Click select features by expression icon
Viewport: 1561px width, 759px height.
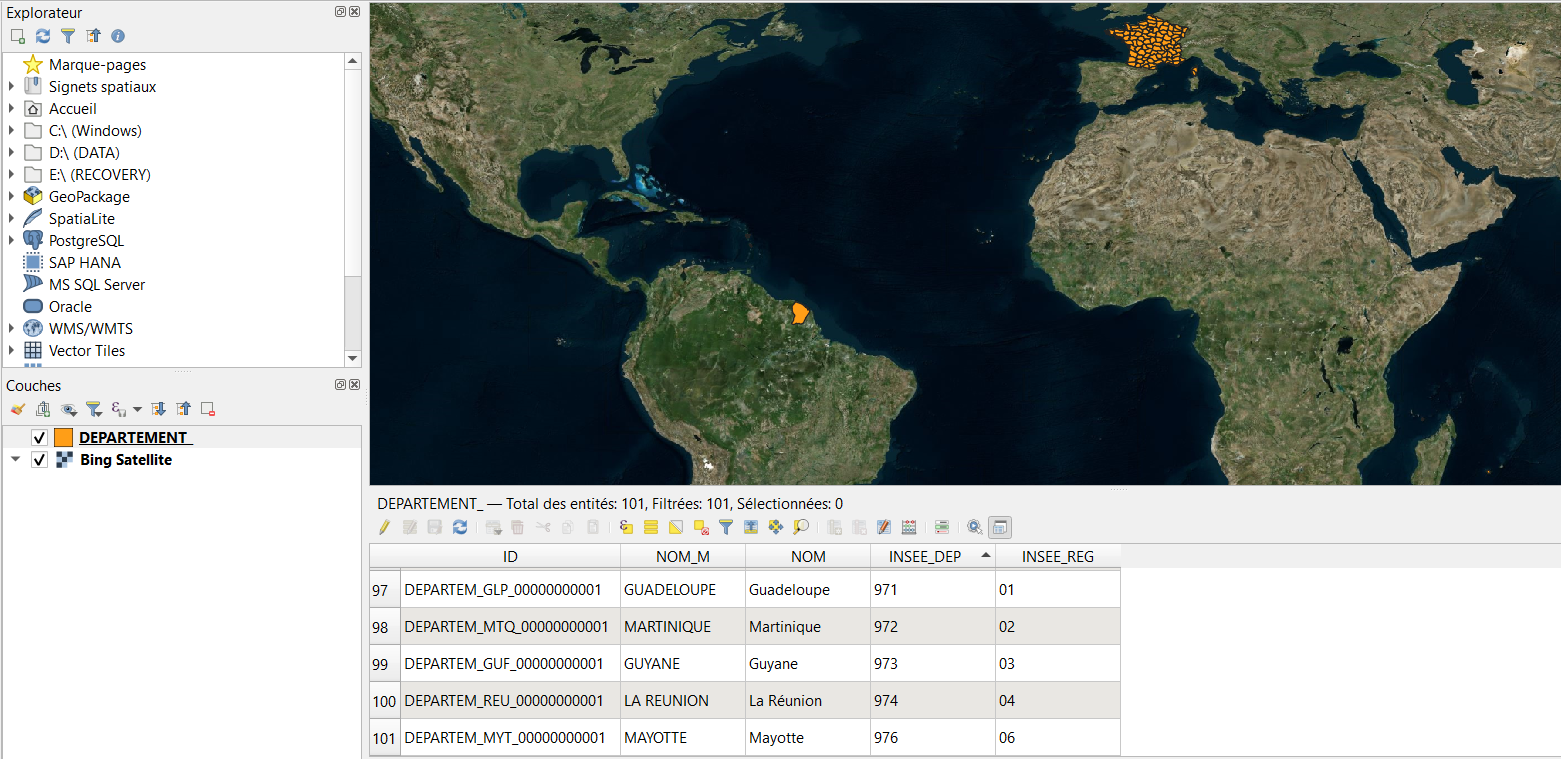coord(627,527)
